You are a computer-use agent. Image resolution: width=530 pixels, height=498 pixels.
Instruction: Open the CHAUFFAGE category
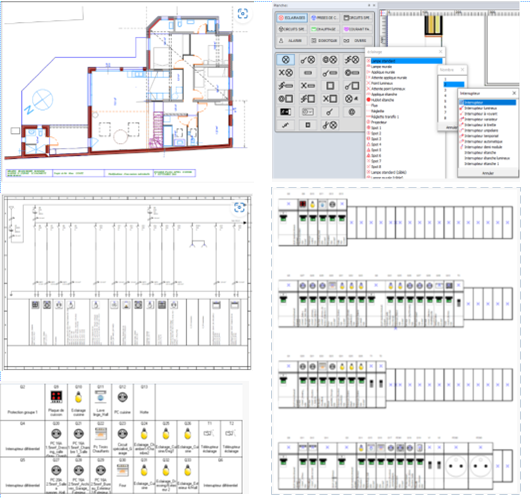tap(324, 29)
